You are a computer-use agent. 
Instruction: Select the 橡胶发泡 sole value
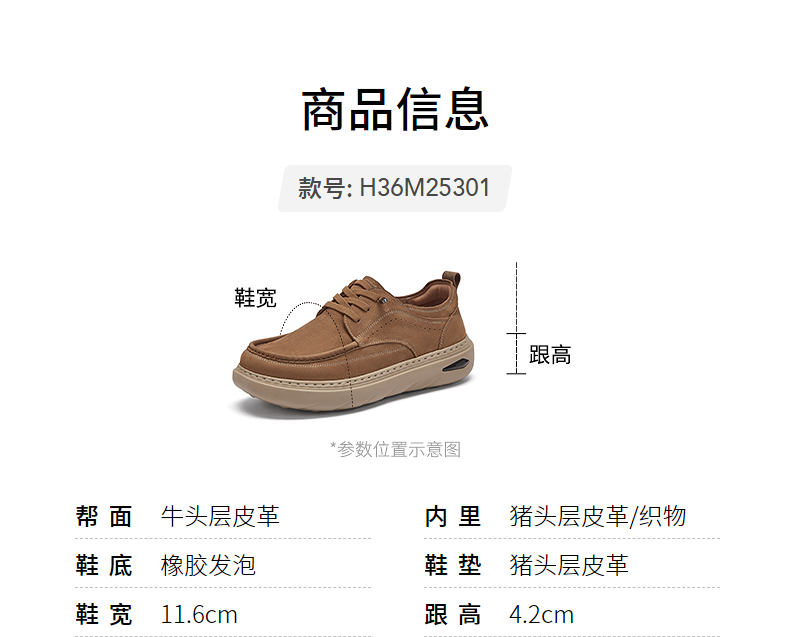pyautogui.click(x=209, y=565)
